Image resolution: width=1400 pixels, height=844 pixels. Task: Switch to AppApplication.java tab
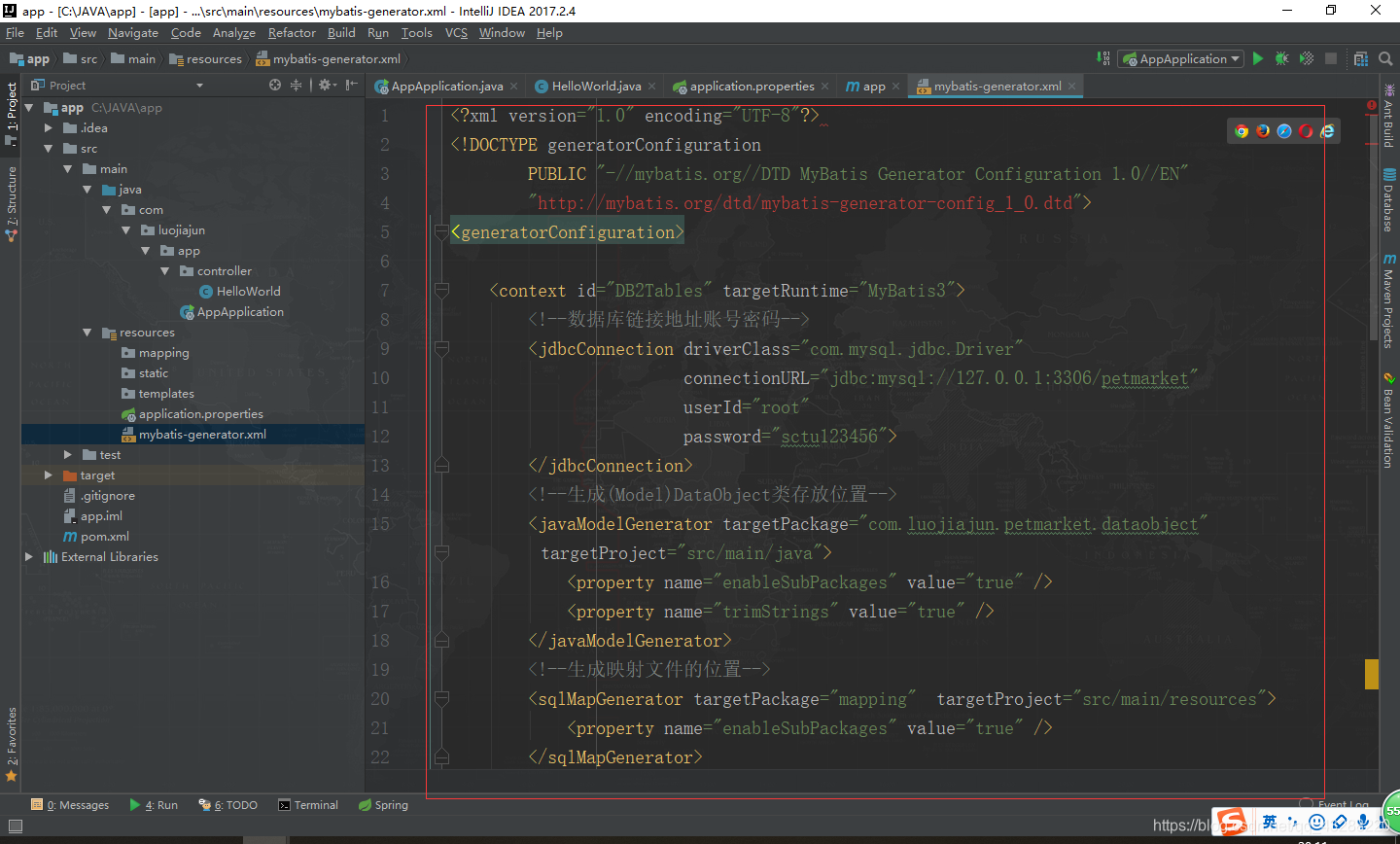pos(446,87)
